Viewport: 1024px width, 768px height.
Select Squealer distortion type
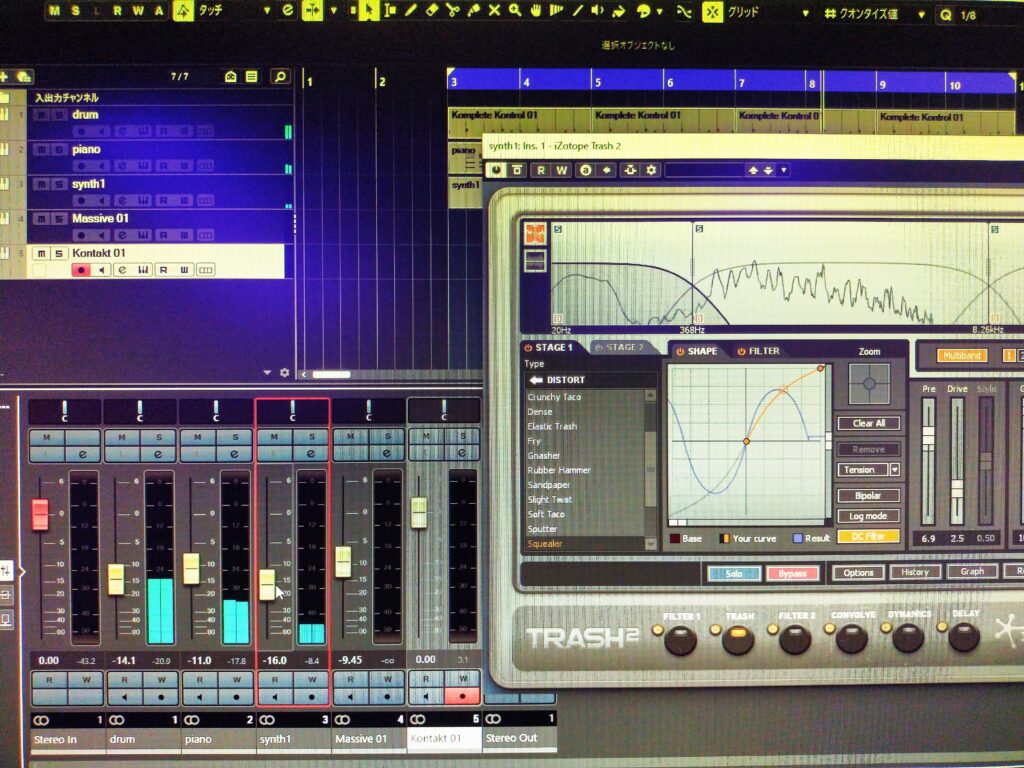(x=545, y=543)
